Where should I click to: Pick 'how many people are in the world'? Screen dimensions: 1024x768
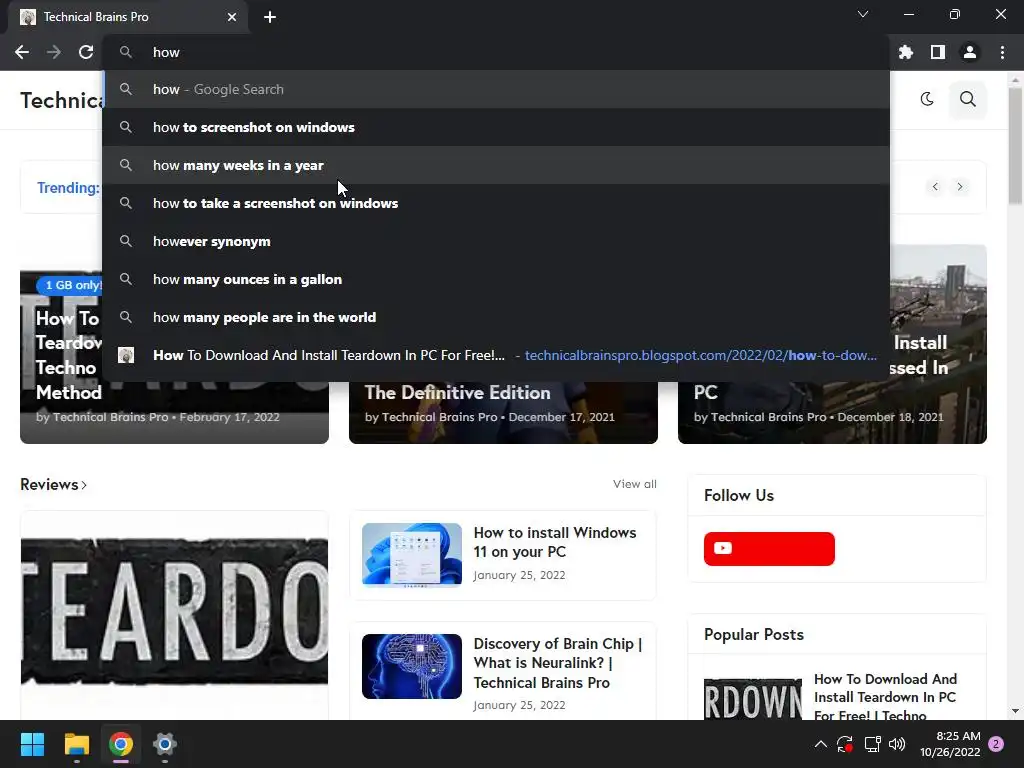(496, 317)
